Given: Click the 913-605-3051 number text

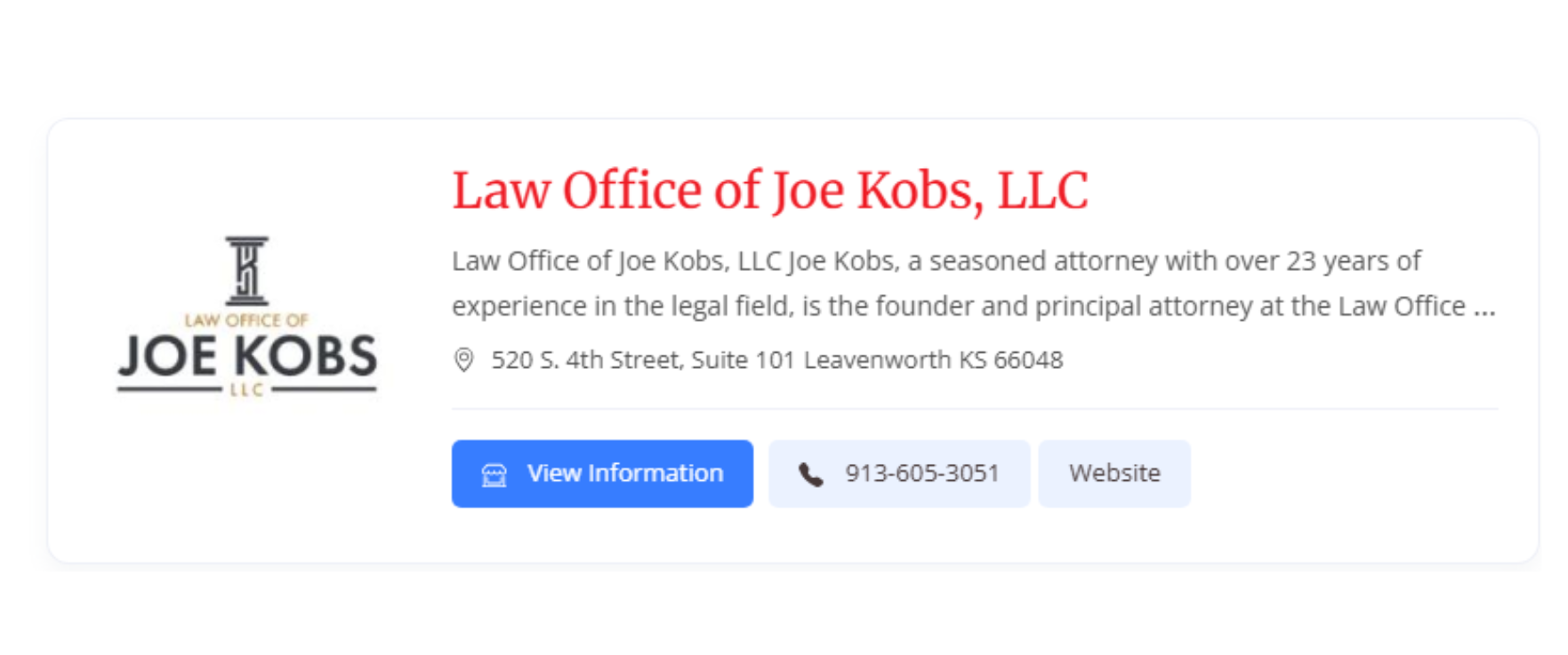Looking at the screenshot, I should coord(922,473).
